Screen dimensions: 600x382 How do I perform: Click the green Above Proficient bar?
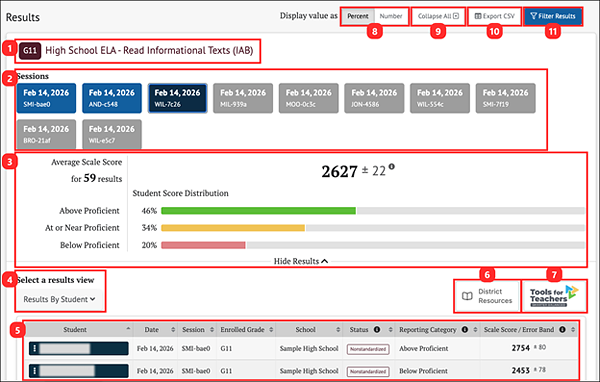pos(258,211)
